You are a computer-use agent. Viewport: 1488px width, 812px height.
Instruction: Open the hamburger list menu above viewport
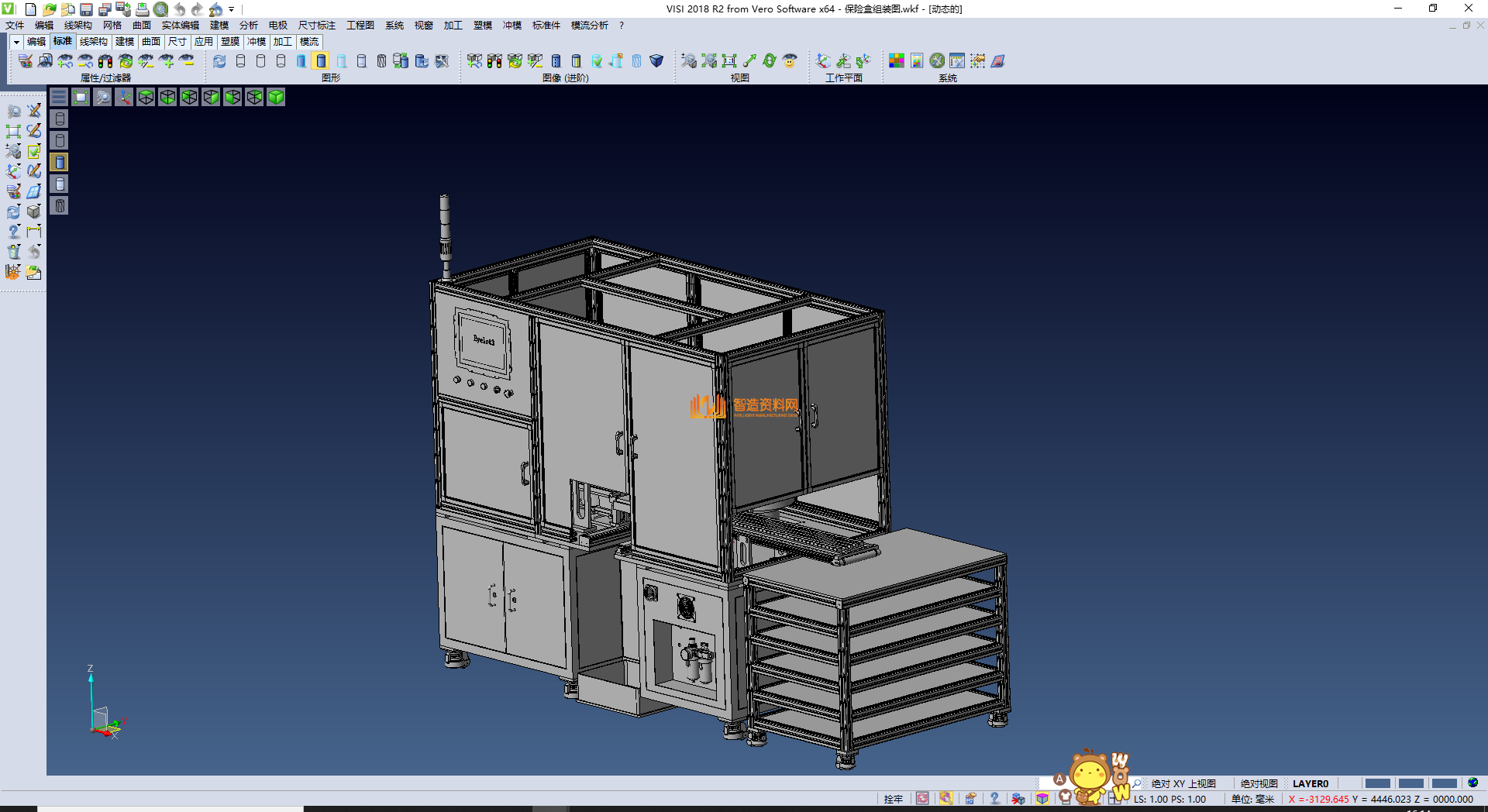tap(59, 97)
